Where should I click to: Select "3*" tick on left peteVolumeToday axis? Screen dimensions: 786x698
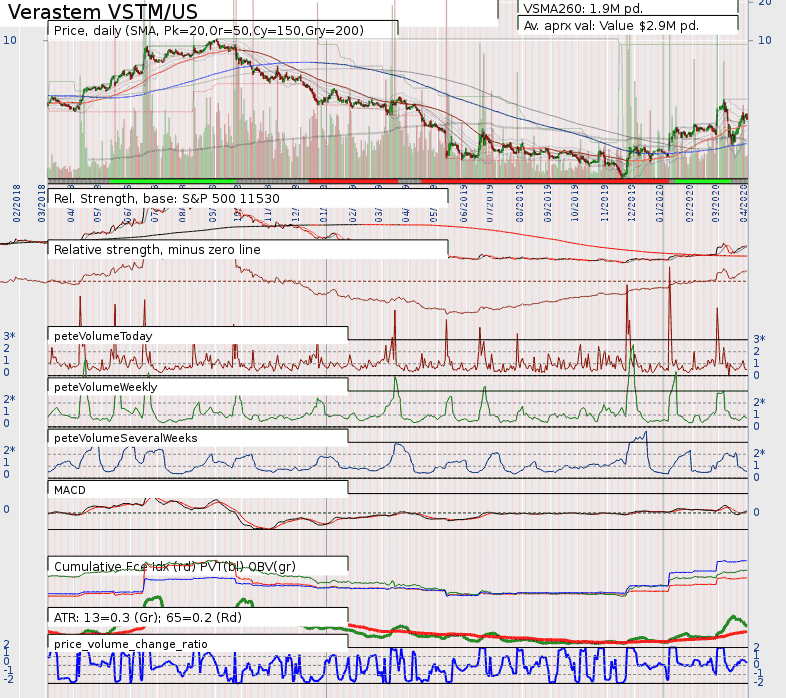click(x=10, y=336)
